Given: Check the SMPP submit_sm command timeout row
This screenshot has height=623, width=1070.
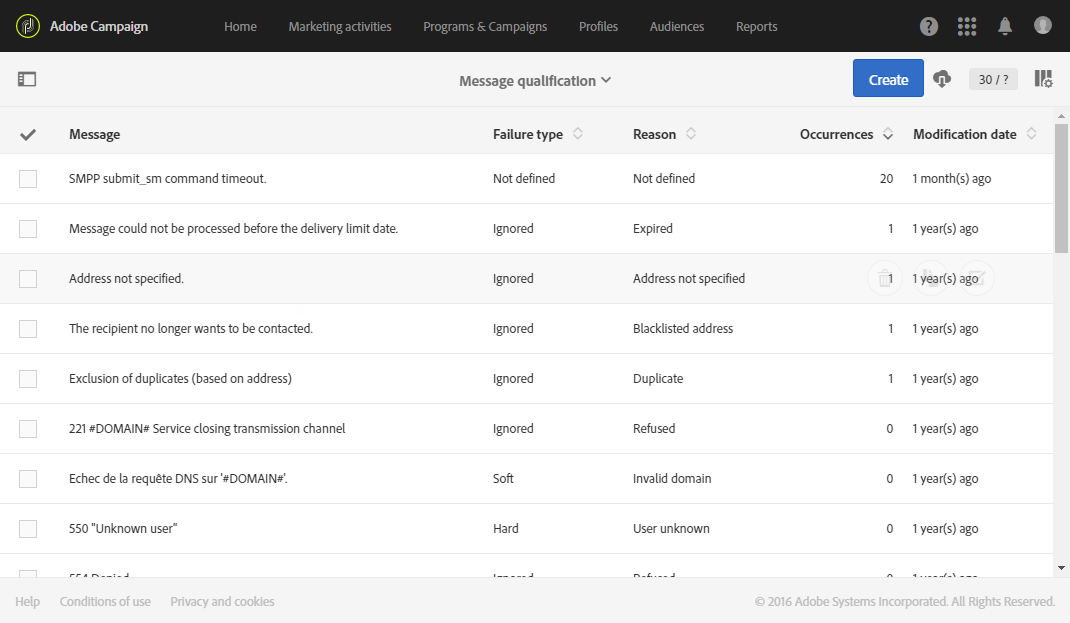Looking at the screenshot, I should pos(28,179).
